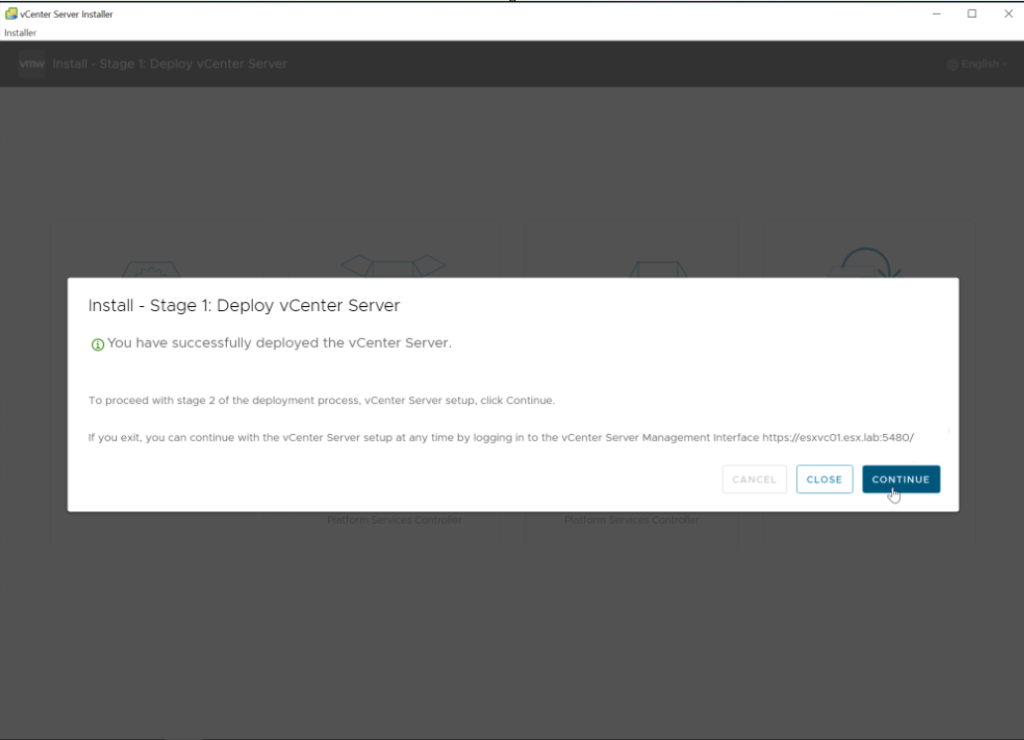Click the left Platform Services Controller text
Image resolution: width=1024 pixels, height=740 pixels.
[x=394, y=520]
